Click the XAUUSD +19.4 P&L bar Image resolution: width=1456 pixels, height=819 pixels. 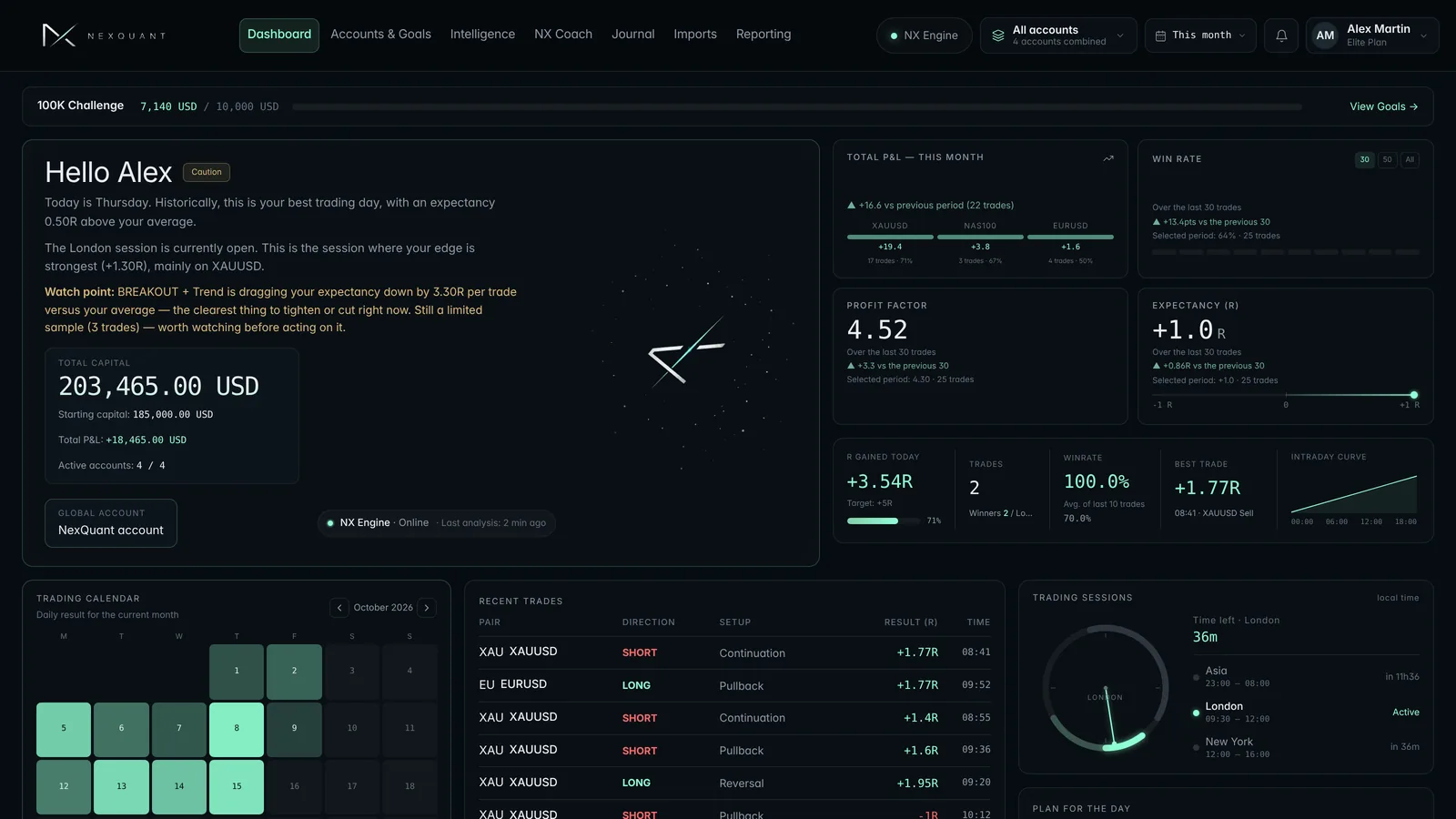890,237
